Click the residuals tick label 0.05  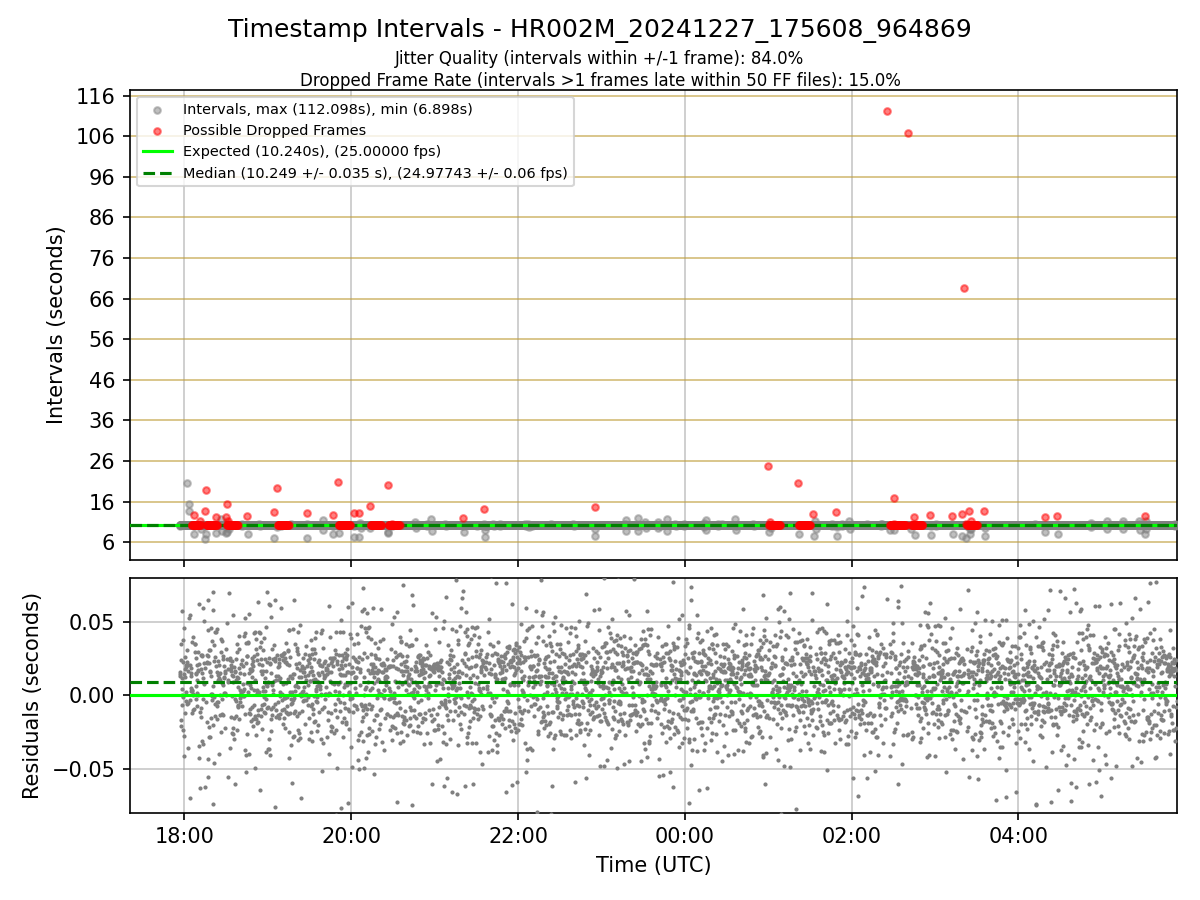(x=92, y=622)
